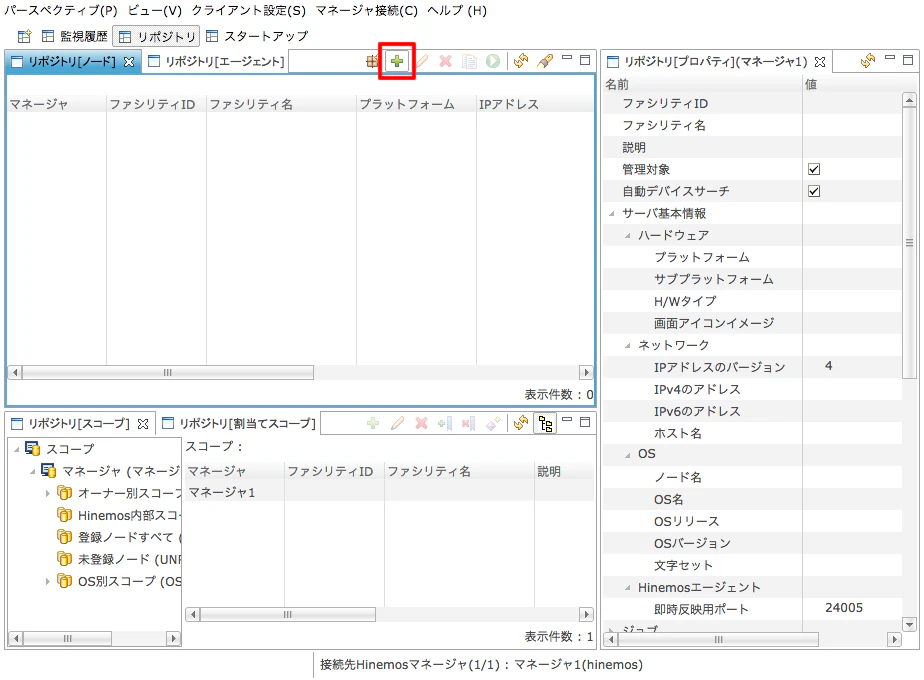Close the リポジトリ[ノード] tab

click(128, 61)
